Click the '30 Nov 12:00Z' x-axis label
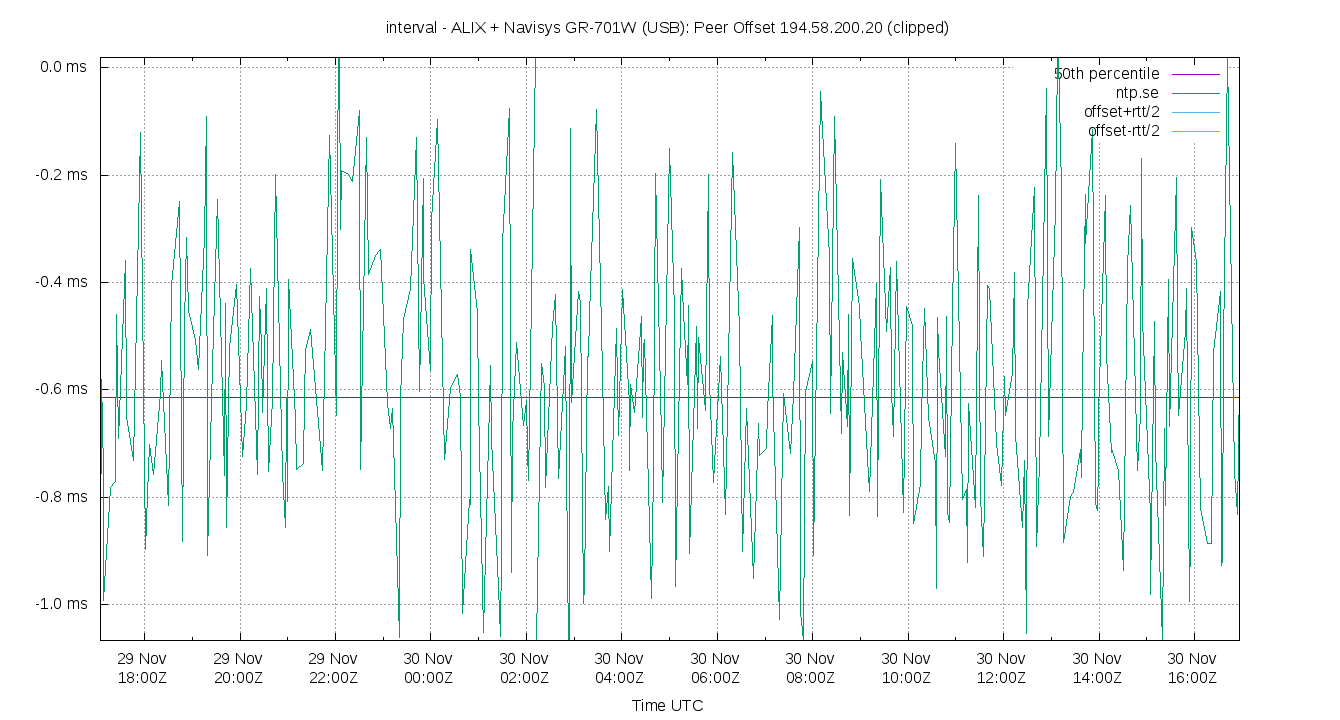 pyautogui.click(x=1001, y=668)
